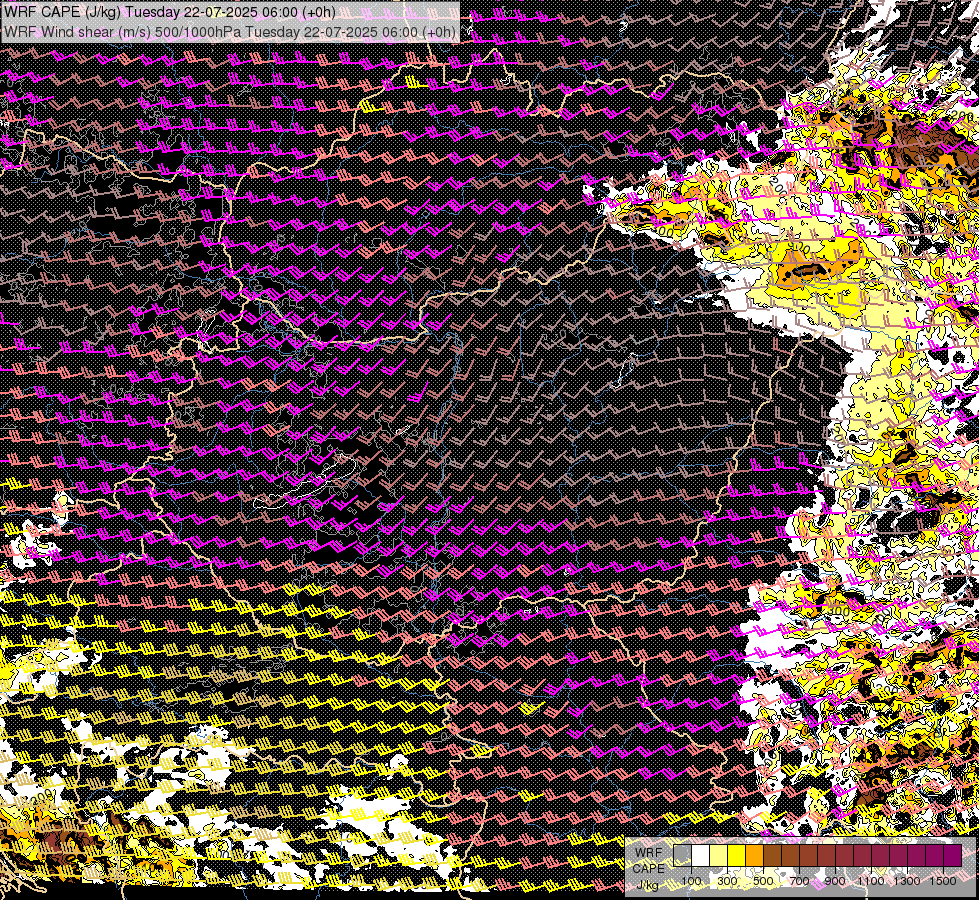Click the WRF CAPE (J/kg) title line

pyautogui.click(x=170, y=12)
